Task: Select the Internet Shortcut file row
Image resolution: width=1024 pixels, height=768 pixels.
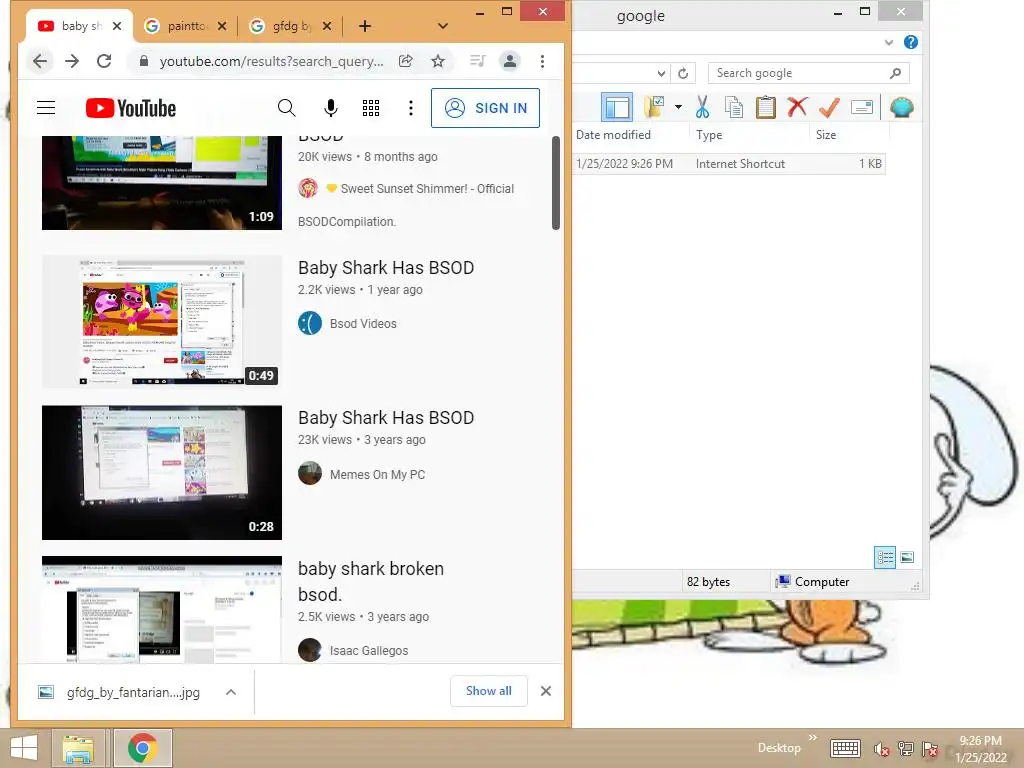Action: pyautogui.click(x=729, y=164)
